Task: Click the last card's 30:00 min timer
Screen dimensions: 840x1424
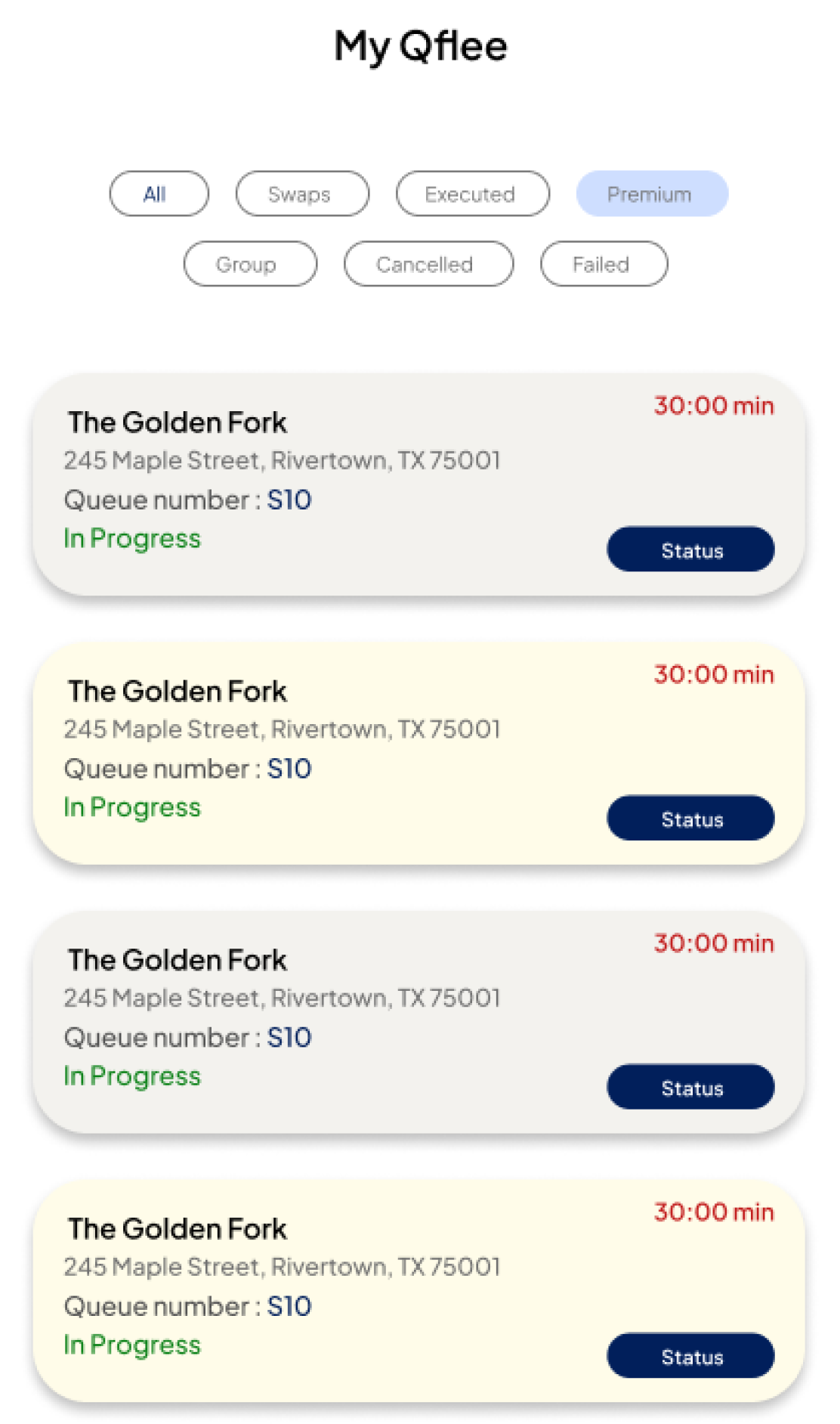Action: pyautogui.click(x=713, y=1212)
